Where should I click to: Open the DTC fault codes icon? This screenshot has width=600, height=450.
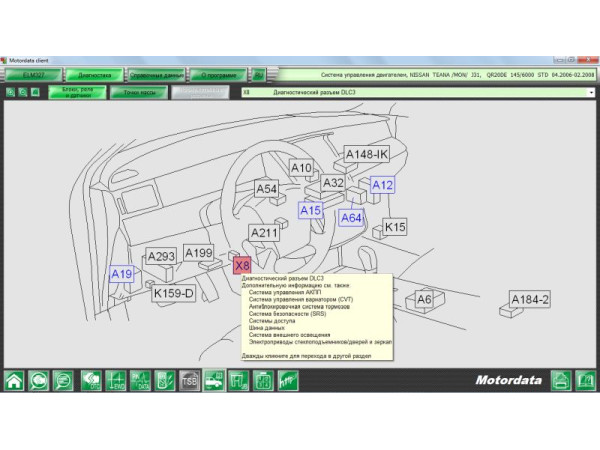click(90, 380)
